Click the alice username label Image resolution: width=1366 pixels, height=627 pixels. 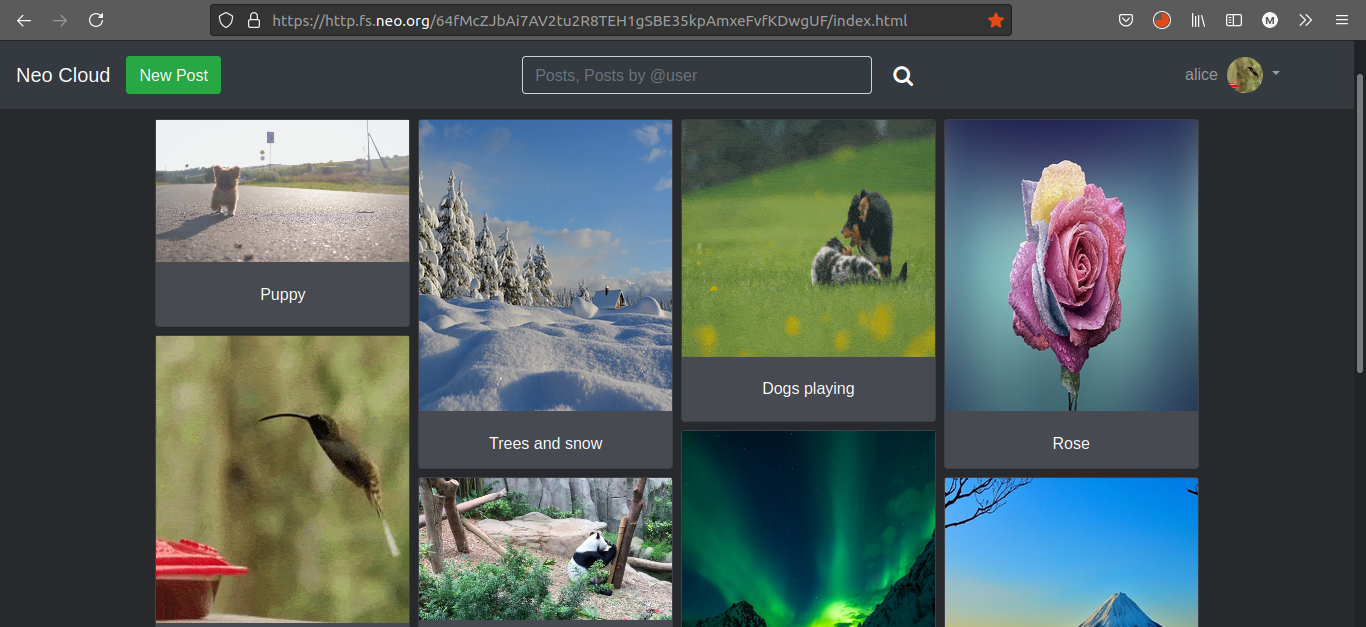tap(1201, 75)
